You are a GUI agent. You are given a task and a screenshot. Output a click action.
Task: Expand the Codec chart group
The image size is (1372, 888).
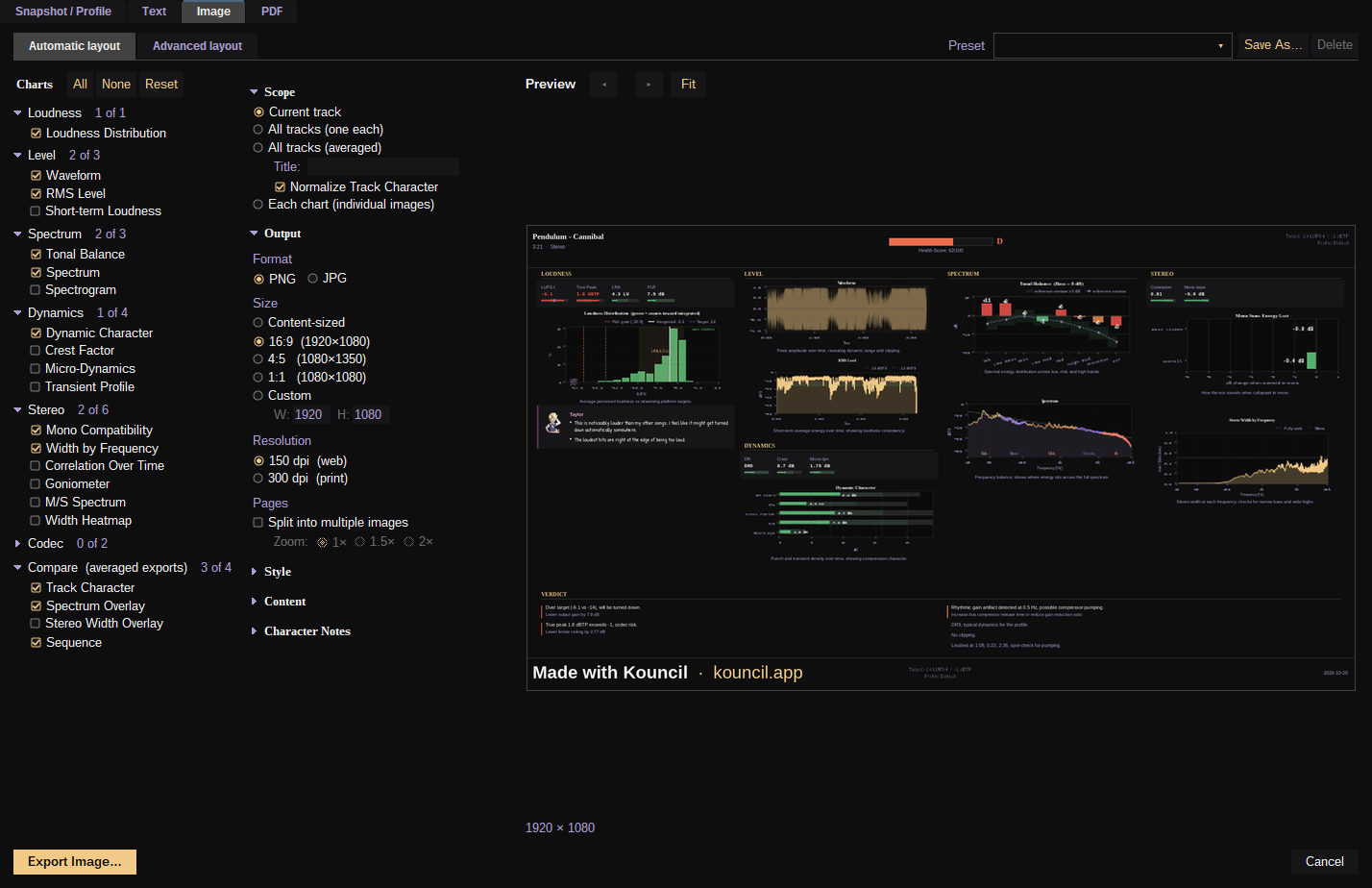(17, 544)
